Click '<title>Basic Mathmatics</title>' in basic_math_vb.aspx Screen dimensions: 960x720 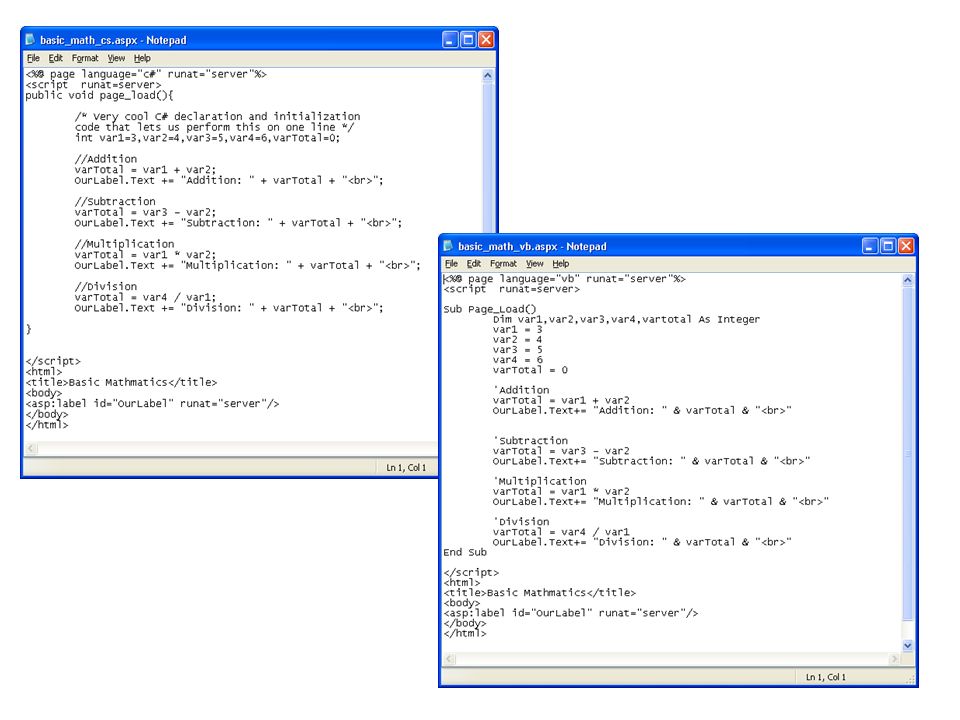539,593
